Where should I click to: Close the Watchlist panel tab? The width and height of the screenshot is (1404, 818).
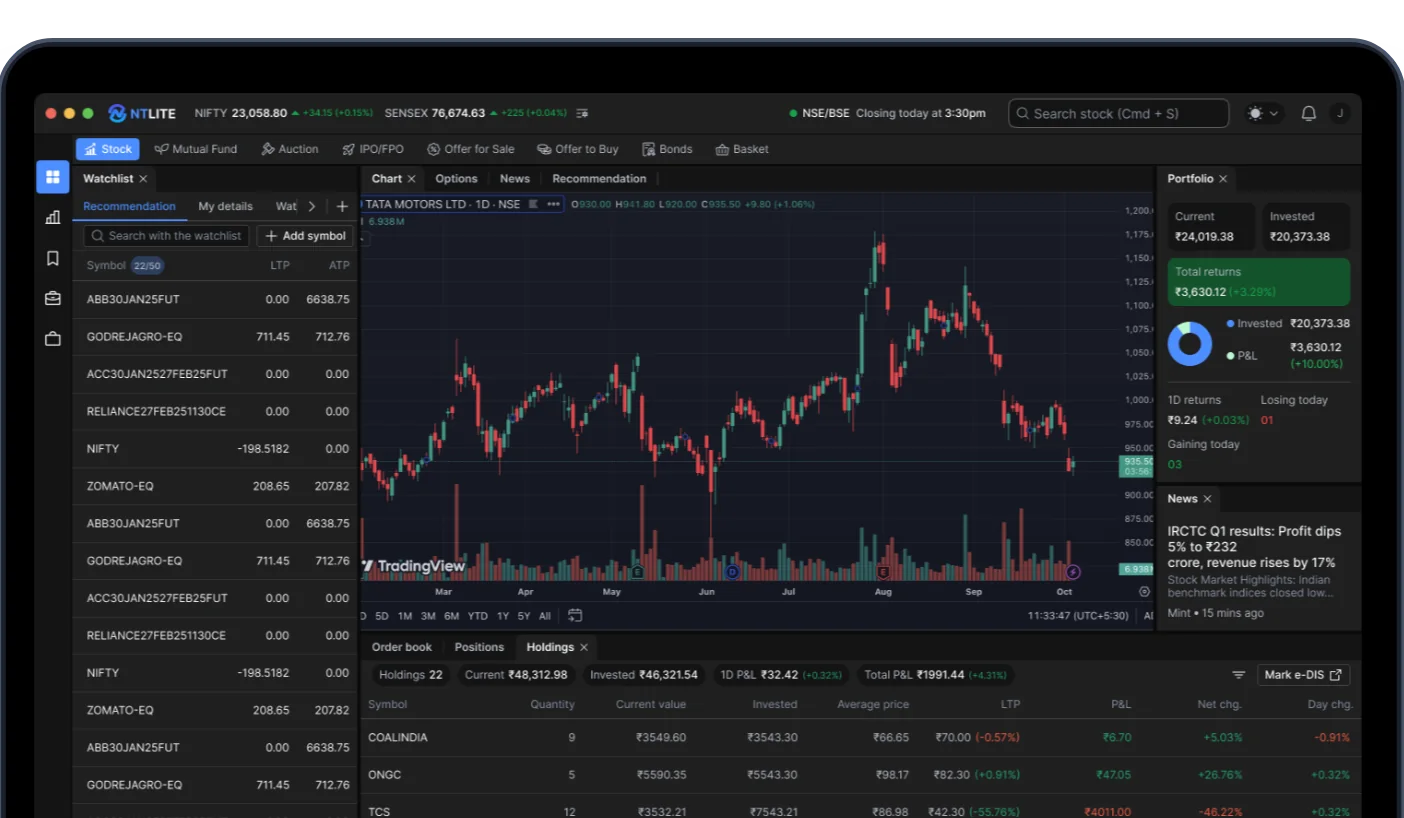pos(143,179)
